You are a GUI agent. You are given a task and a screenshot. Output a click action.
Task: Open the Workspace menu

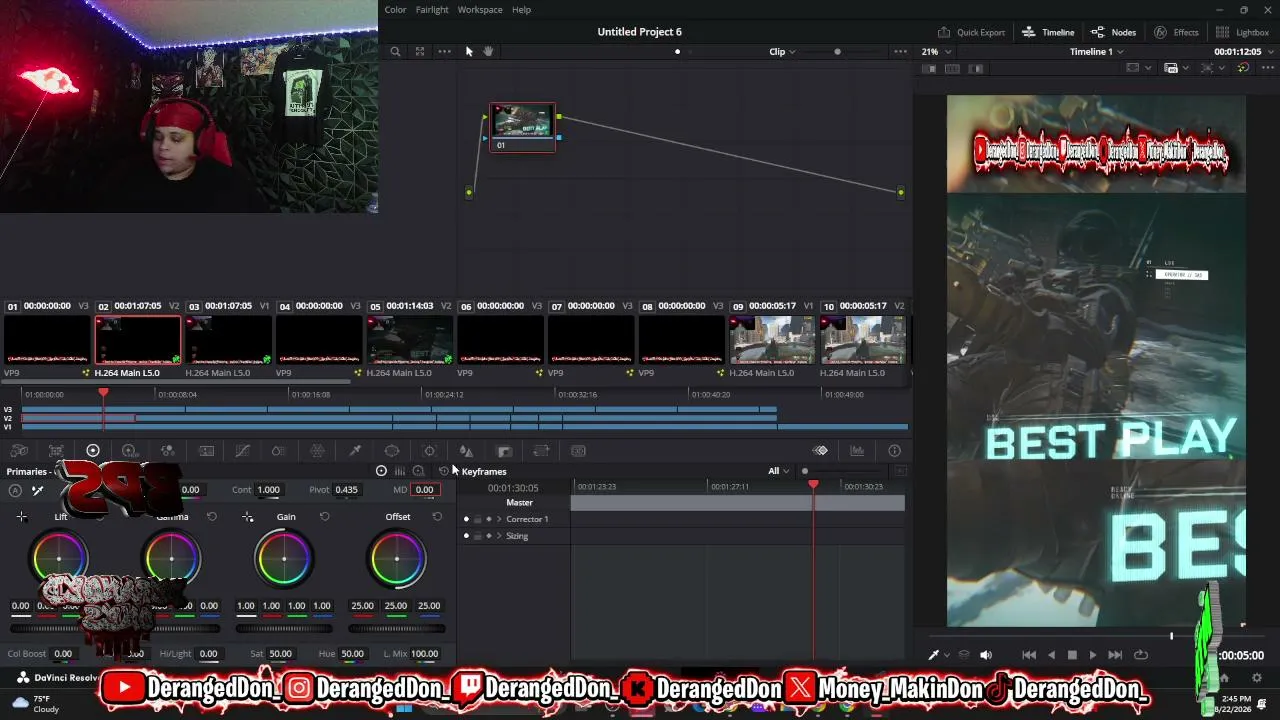(480, 10)
